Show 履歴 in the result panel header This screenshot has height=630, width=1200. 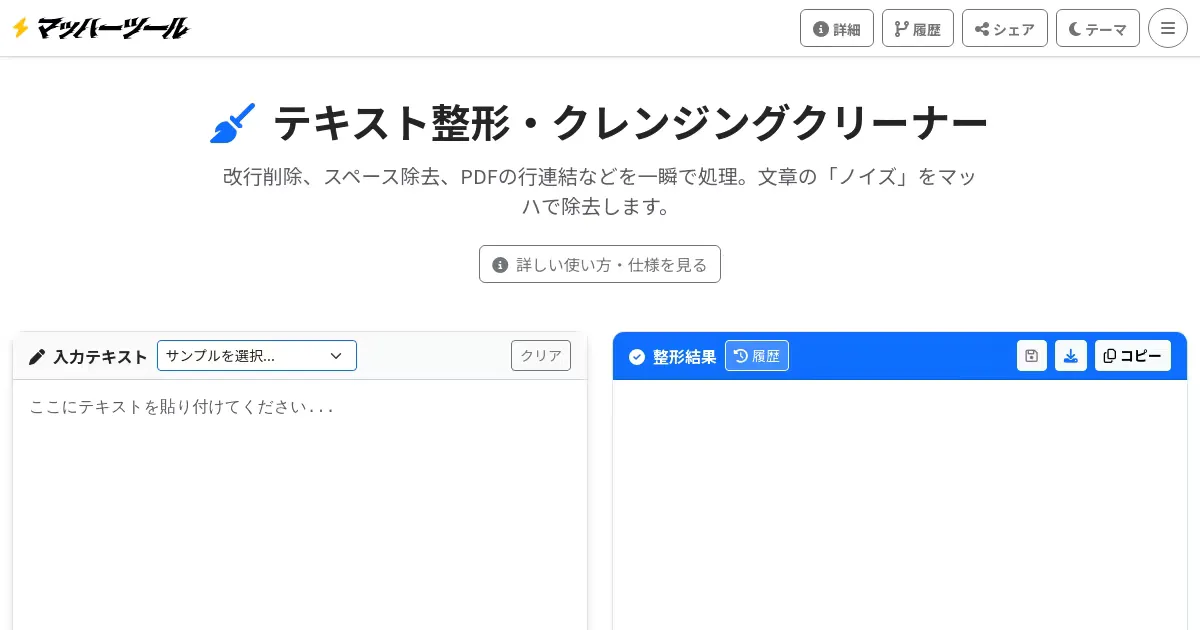(x=756, y=356)
